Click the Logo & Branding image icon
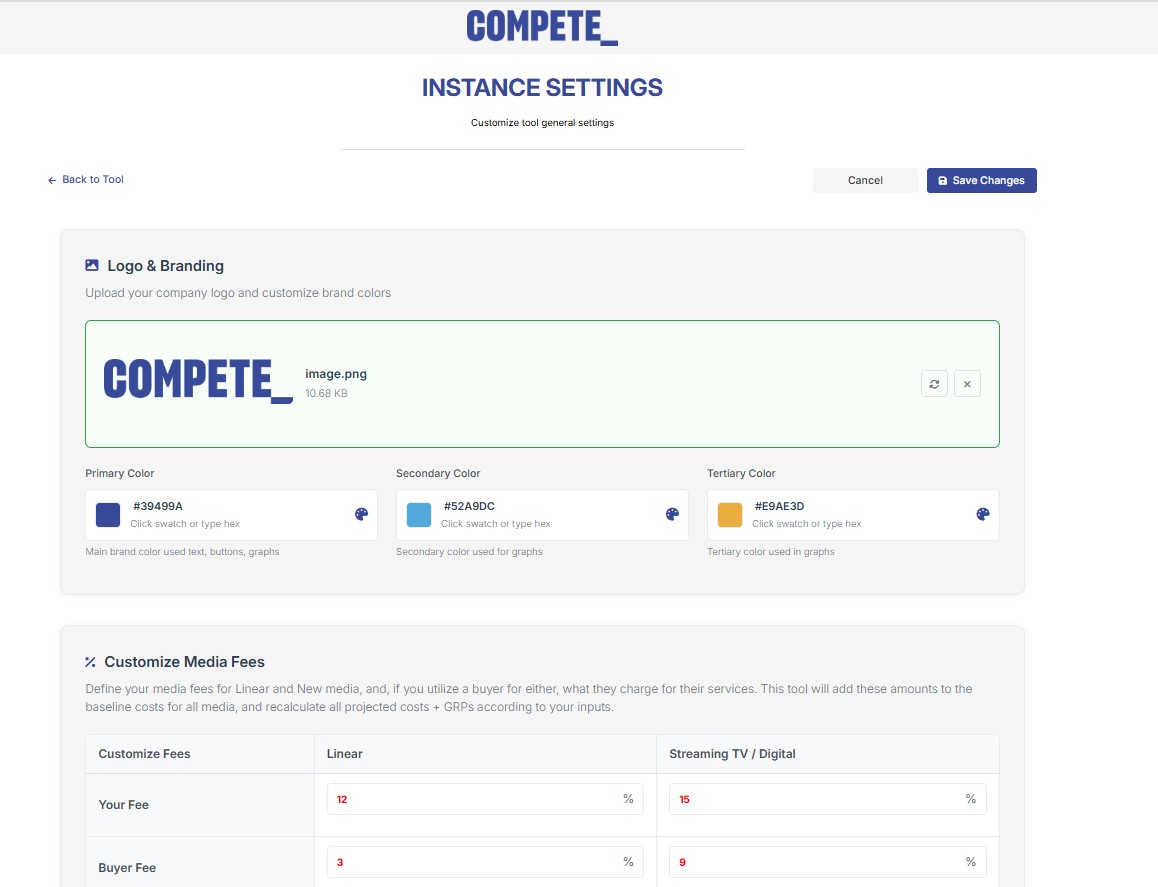This screenshot has height=887, width=1158. pos(92,265)
